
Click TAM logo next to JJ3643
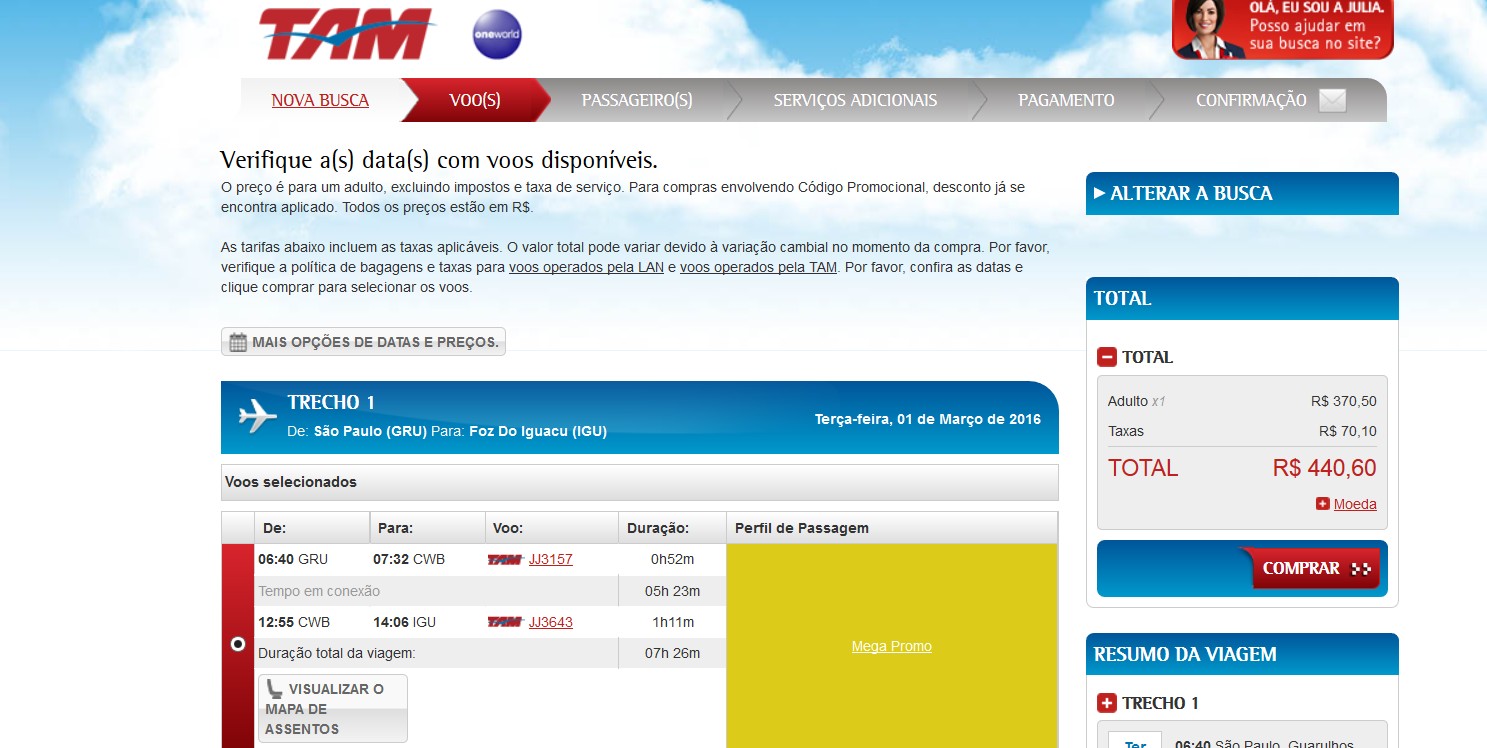point(505,622)
